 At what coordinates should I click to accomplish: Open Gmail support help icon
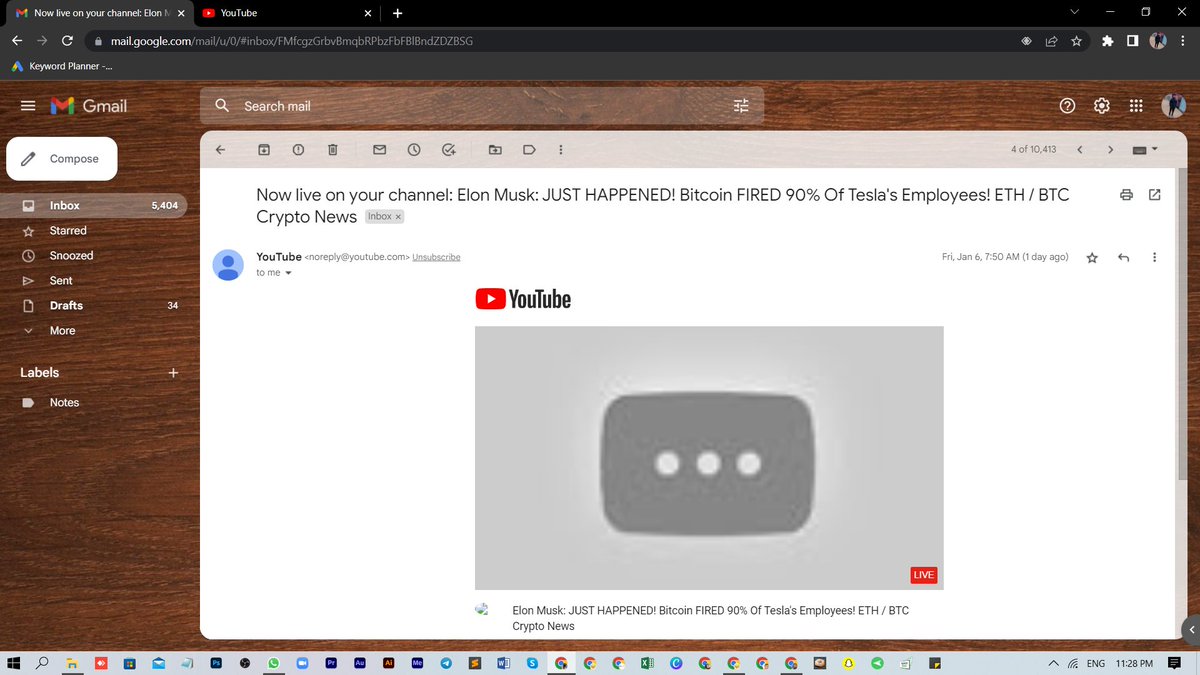1067,106
